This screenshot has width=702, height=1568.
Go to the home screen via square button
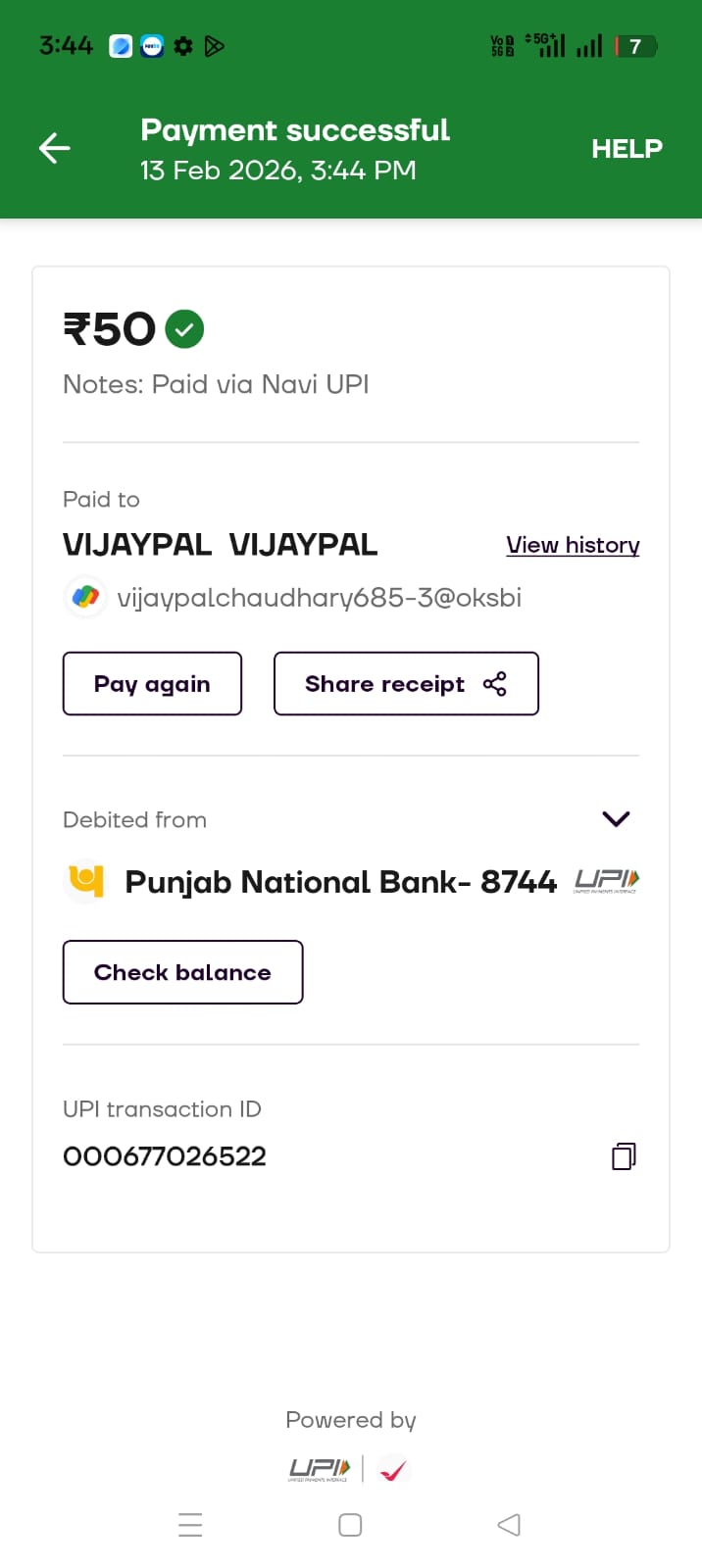click(350, 1525)
